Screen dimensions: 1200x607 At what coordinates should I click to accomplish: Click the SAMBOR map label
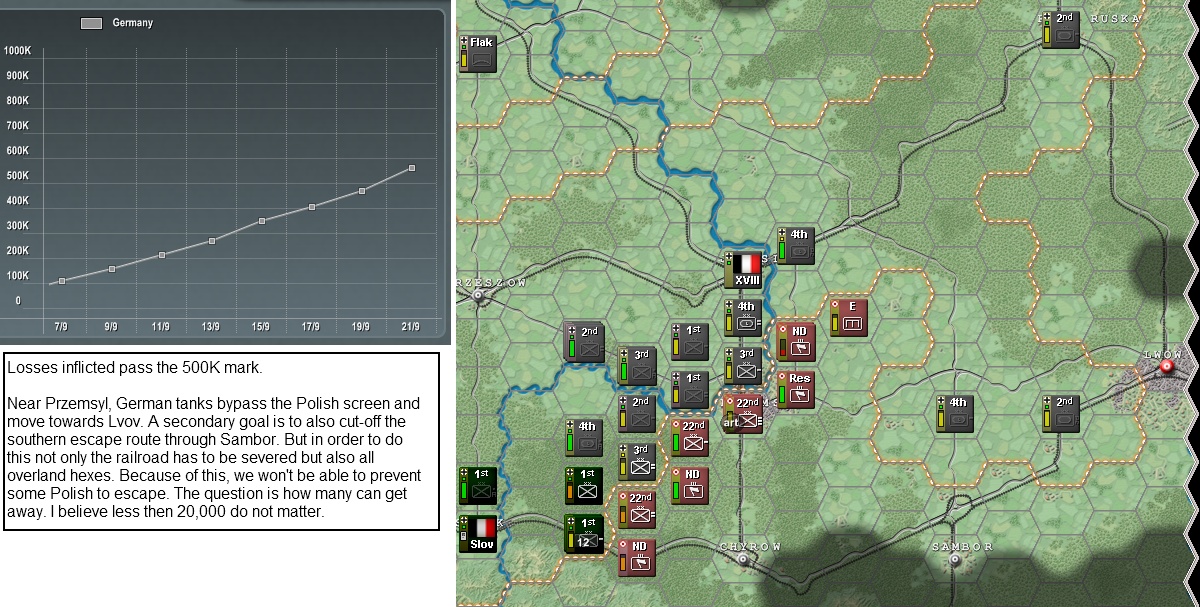click(962, 547)
